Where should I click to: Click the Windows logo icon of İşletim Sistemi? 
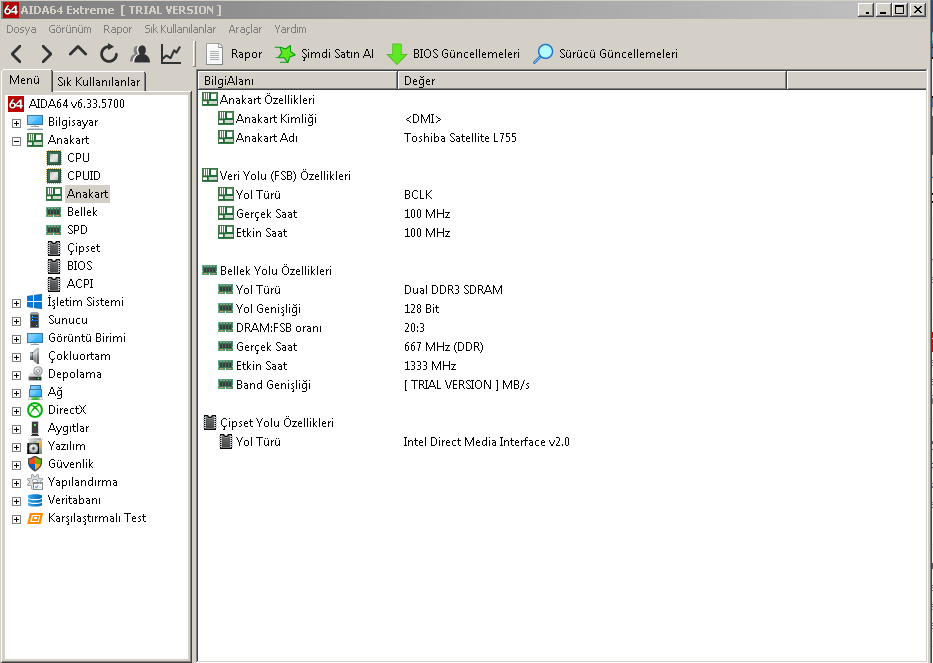[x=35, y=302]
